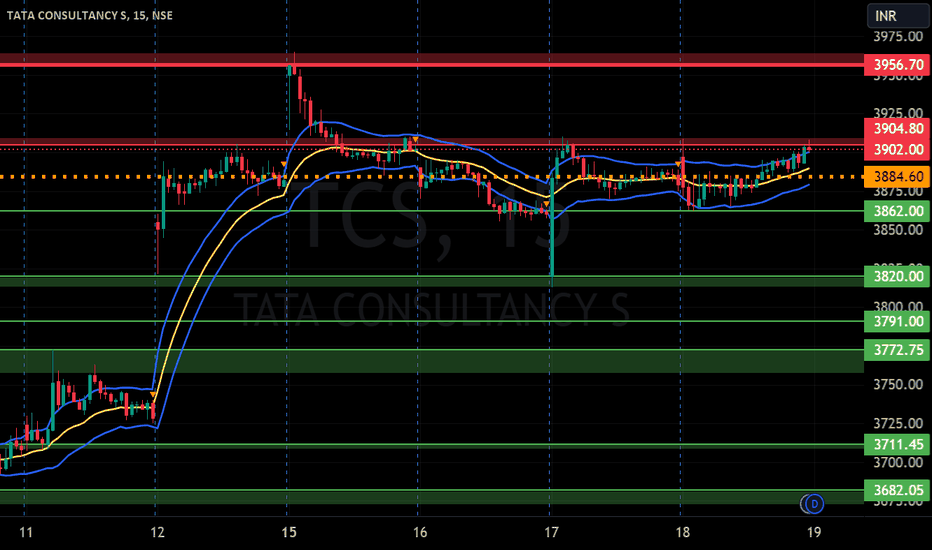
Task: Click date 15 on time axis
Action: 289,532
